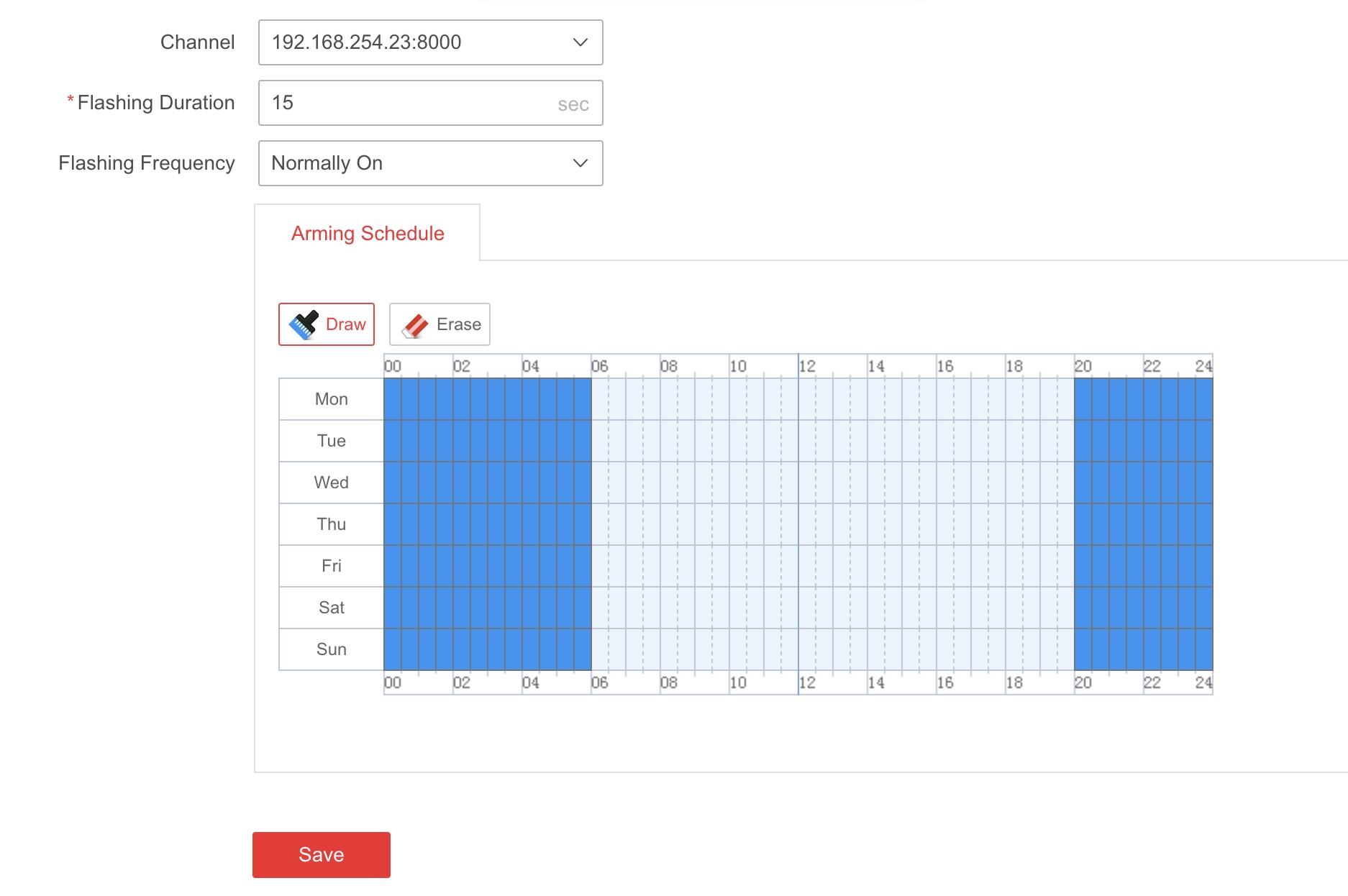Focus the Flashing Duration input field

tap(410, 103)
